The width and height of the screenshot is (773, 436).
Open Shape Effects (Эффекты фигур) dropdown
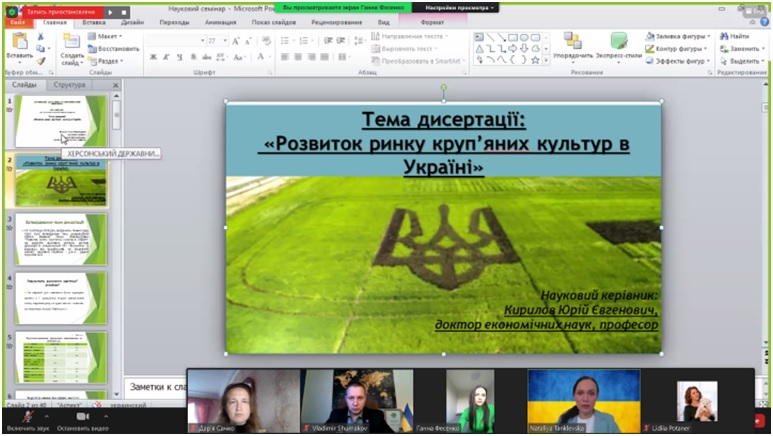678,61
